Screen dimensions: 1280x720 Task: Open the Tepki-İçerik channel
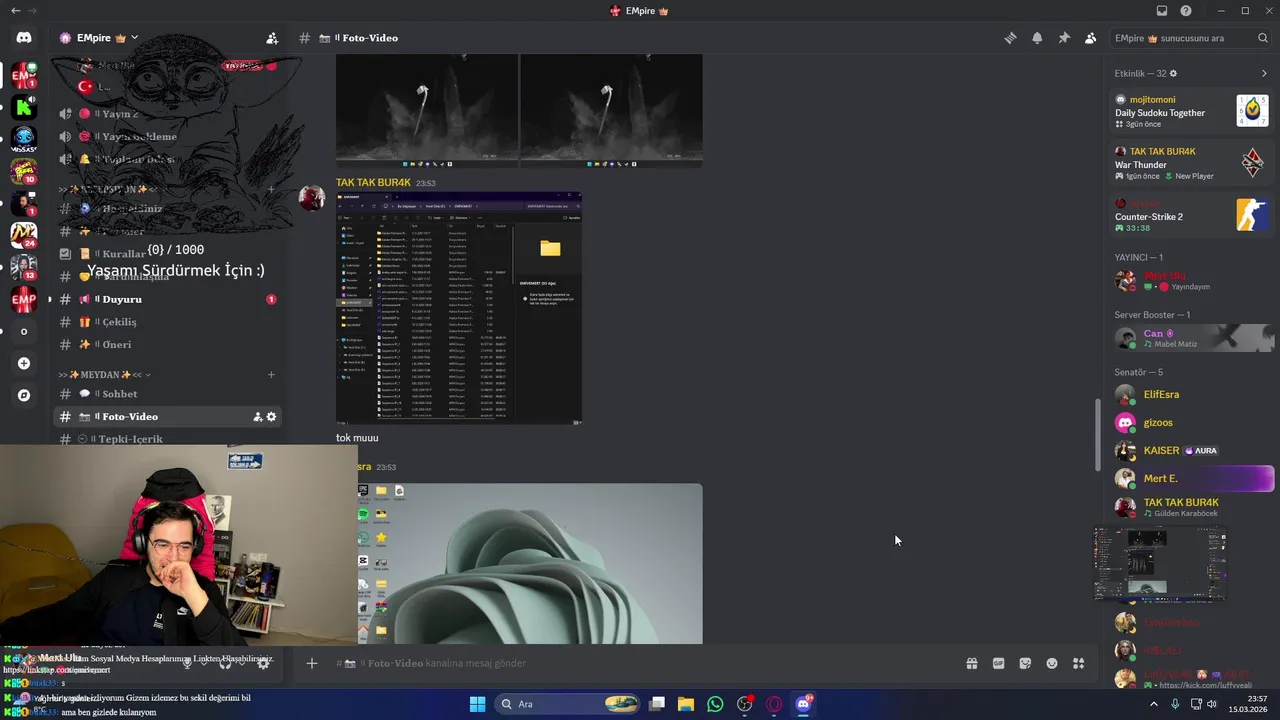(167, 439)
